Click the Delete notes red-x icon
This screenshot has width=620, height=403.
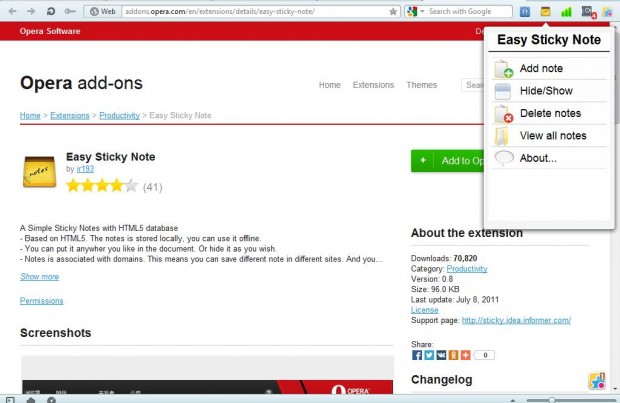pyautogui.click(x=503, y=114)
